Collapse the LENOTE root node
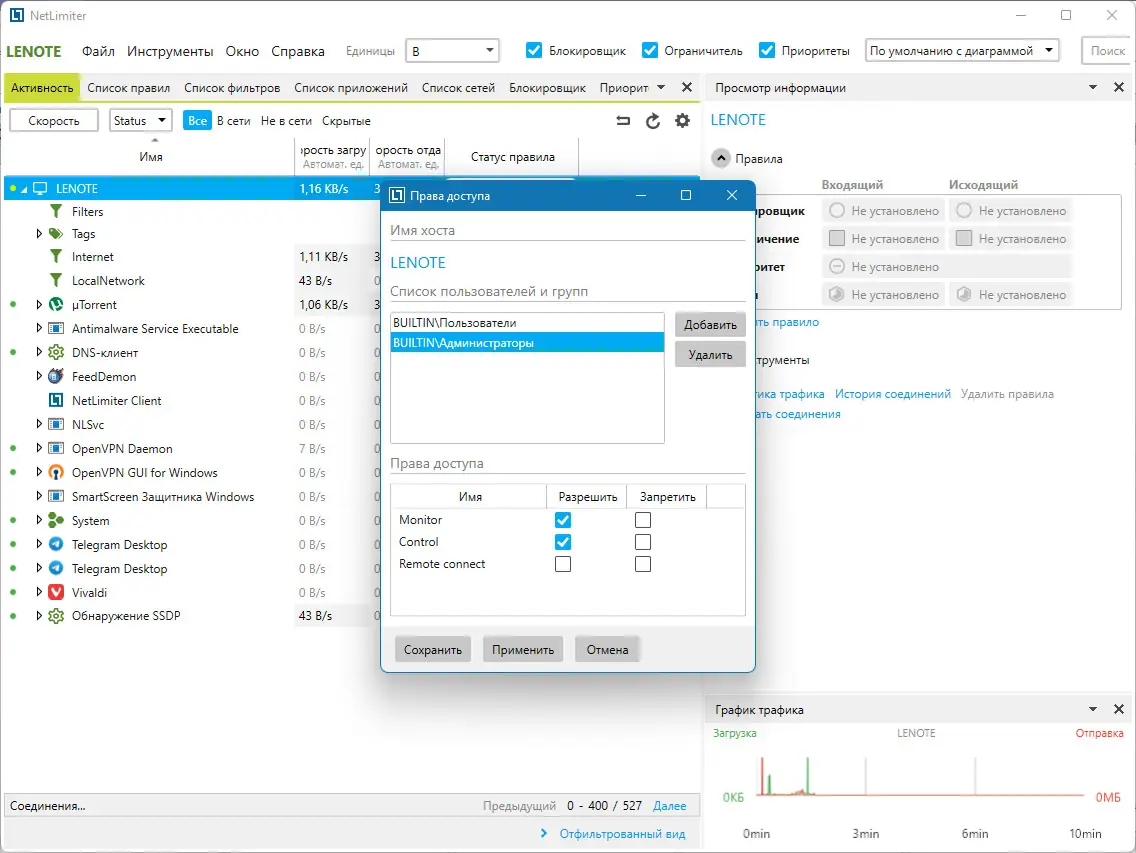Image resolution: width=1136 pixels, height=853 pixels. (24, 189)
